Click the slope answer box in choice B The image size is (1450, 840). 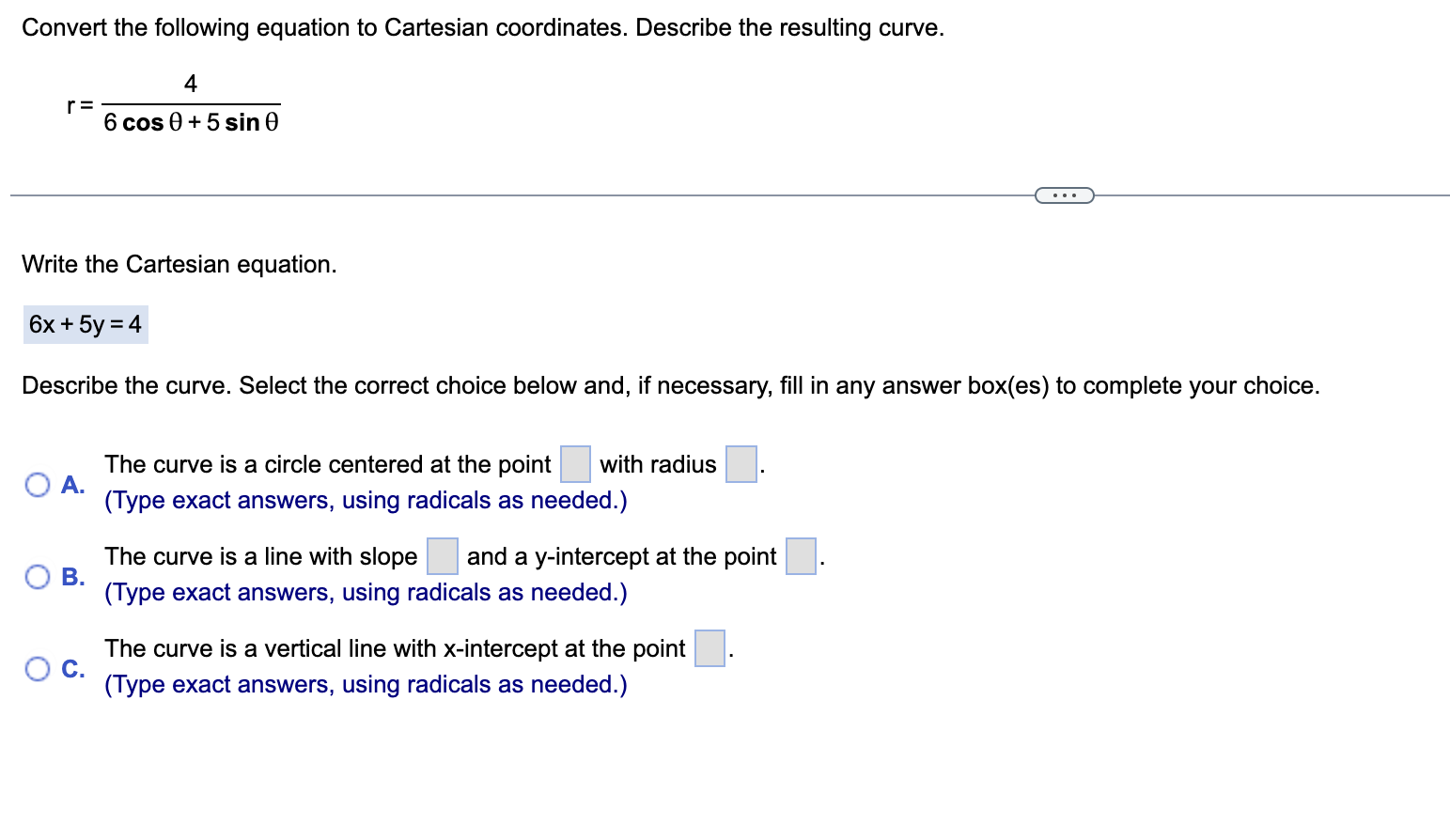tap(442, 556)
